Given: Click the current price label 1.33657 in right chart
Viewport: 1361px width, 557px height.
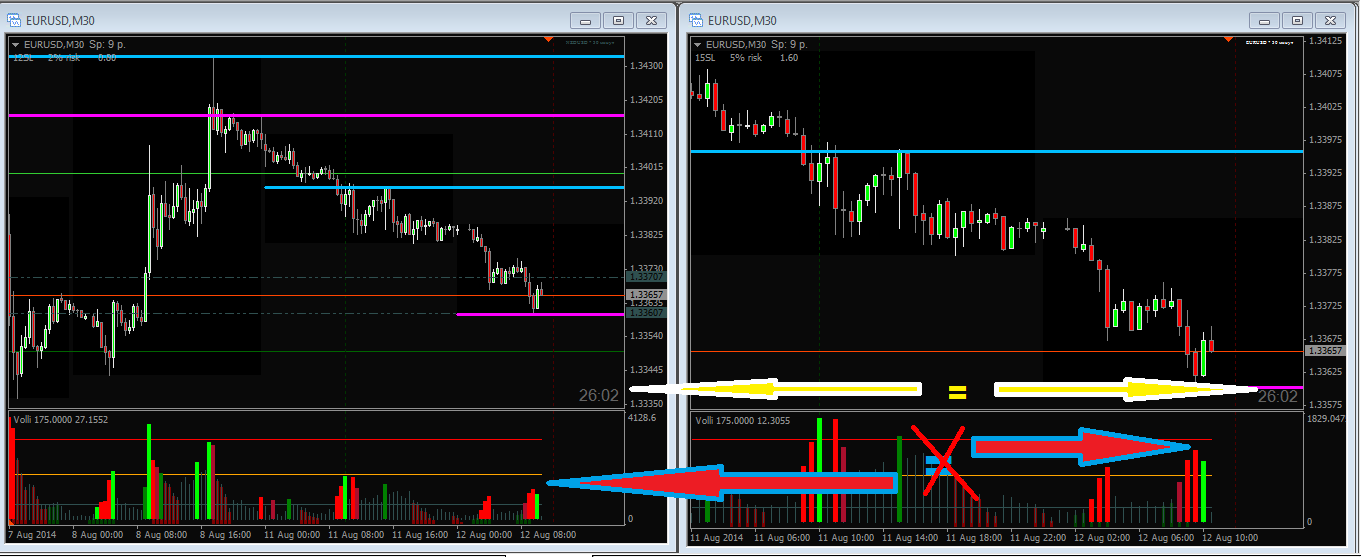Looking at the screenshot, I should pyautogui.click(x=1326, y=350).
